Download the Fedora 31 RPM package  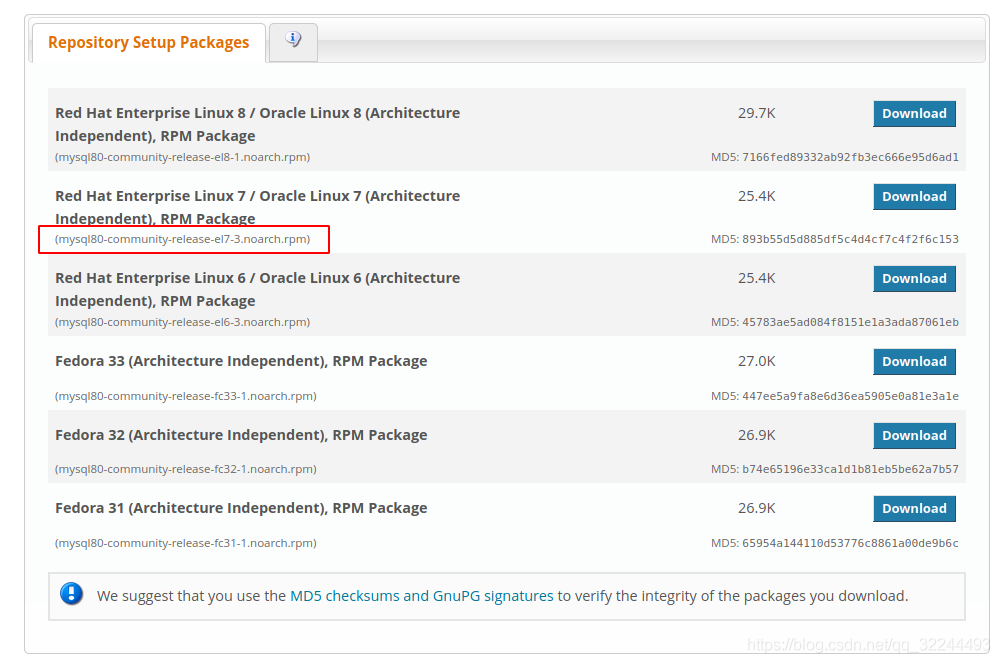coord(914,509)
